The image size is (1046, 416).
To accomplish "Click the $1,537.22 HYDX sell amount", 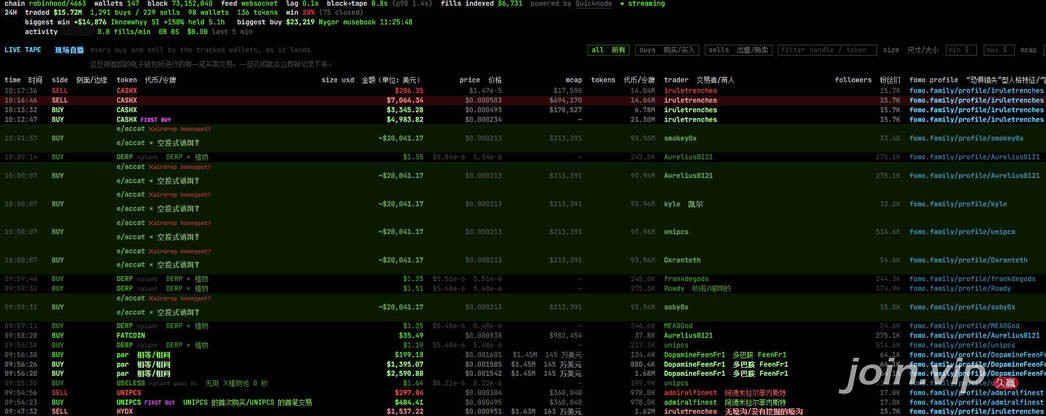I will (x=405, y=412).
